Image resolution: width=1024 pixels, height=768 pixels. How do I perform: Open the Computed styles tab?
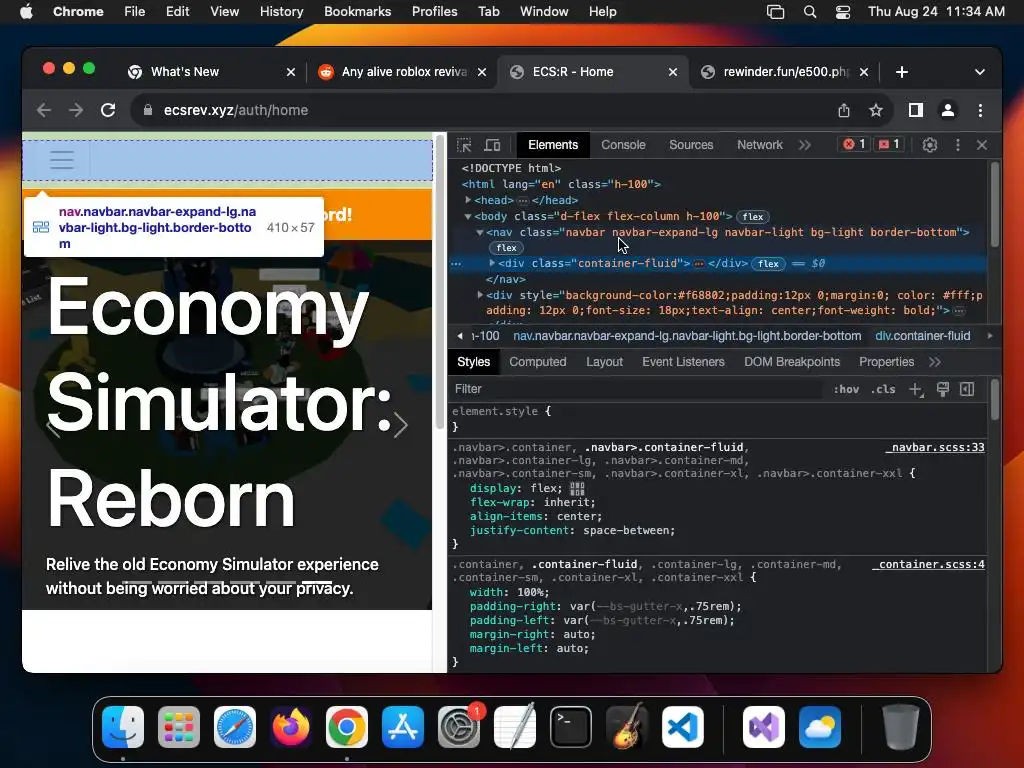coord(537,362)
